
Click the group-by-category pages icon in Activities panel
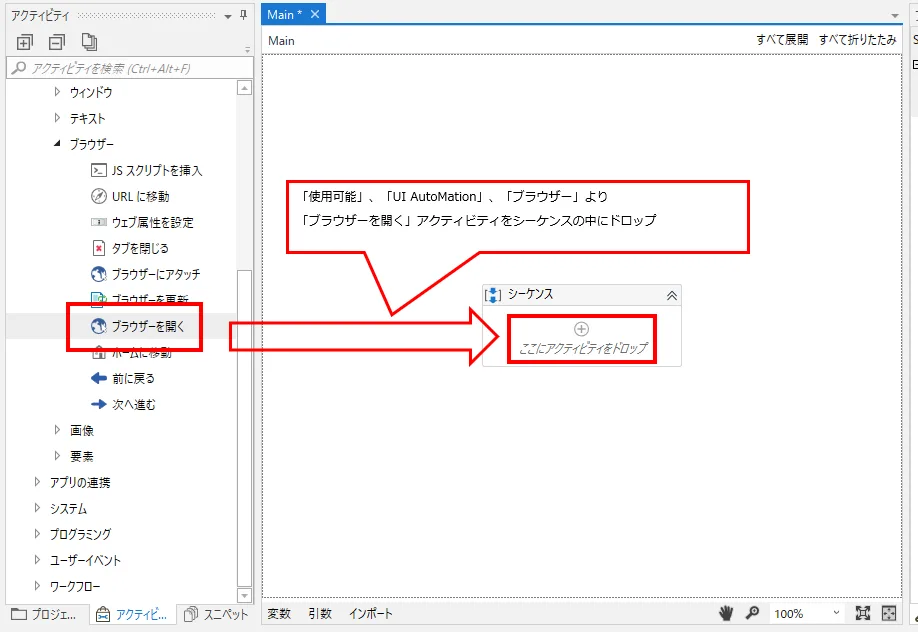pos(90,41)
